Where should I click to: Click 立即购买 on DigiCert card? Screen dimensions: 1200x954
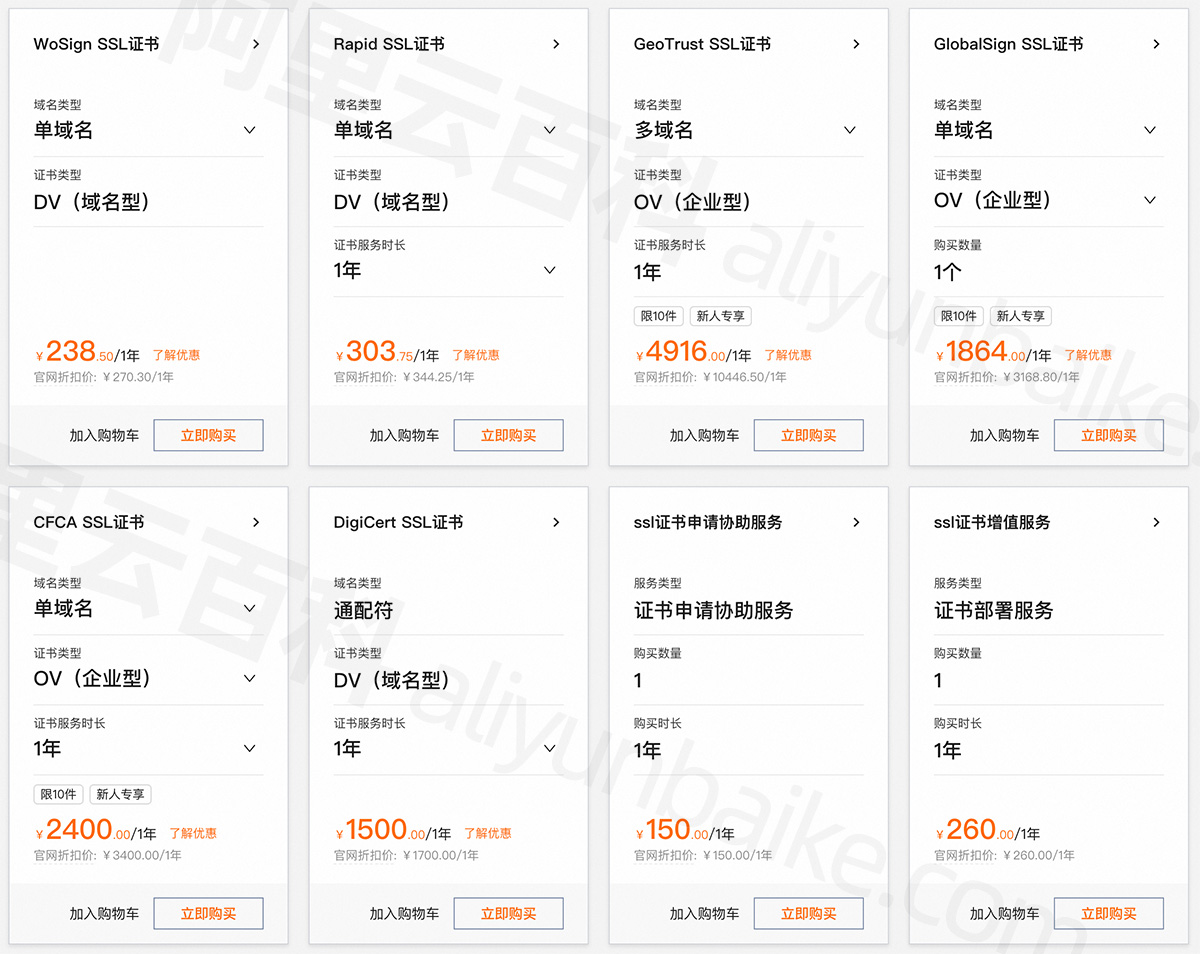tap(508, 913)
